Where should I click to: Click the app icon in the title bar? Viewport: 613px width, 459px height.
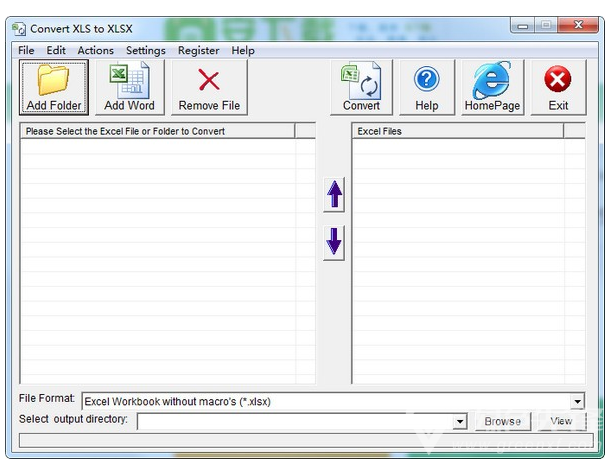(x=19, y=29)
